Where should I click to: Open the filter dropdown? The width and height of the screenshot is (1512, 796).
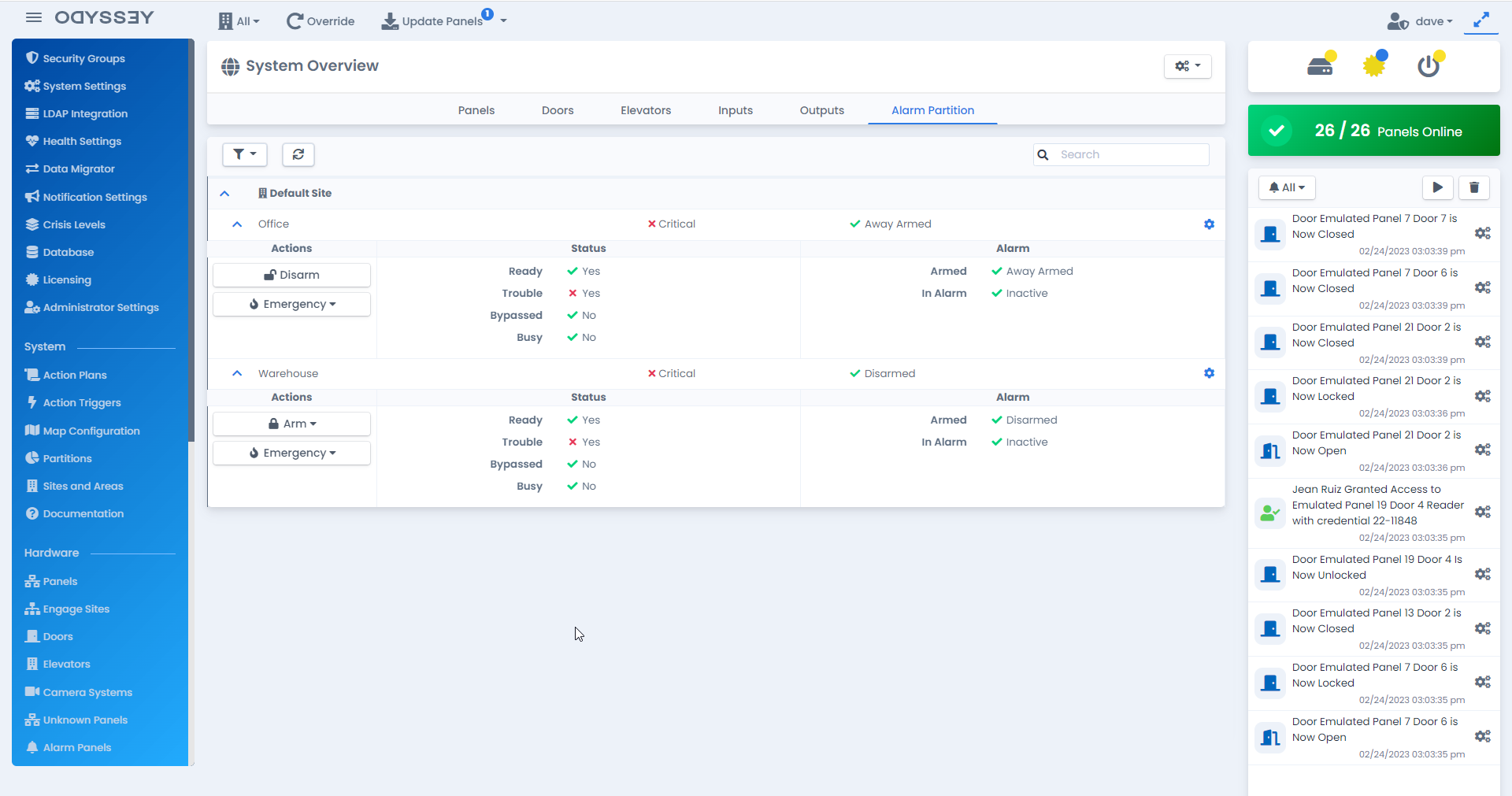(245, 154)
